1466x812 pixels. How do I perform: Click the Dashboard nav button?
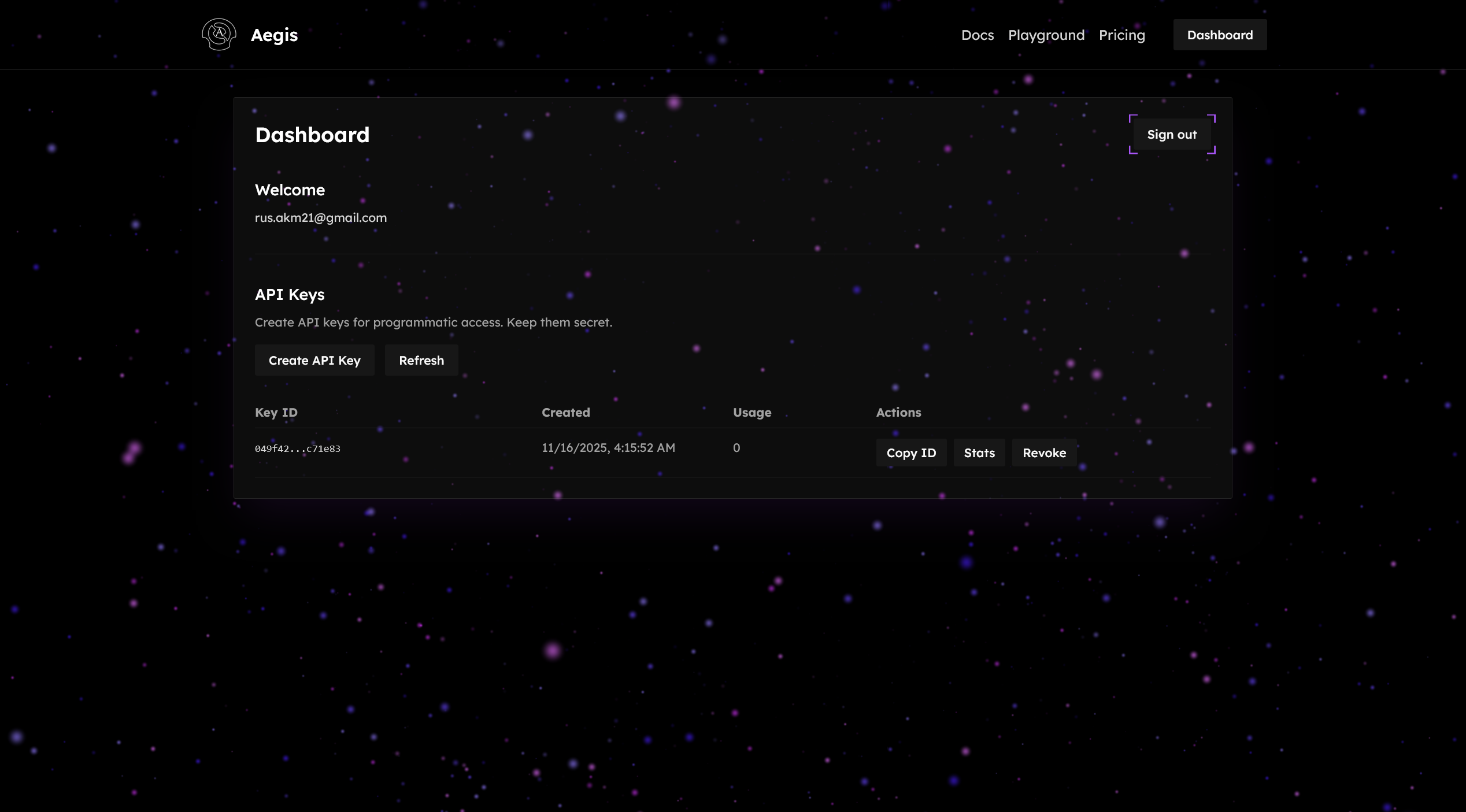pyautogui.click(x=1220, y=35)
